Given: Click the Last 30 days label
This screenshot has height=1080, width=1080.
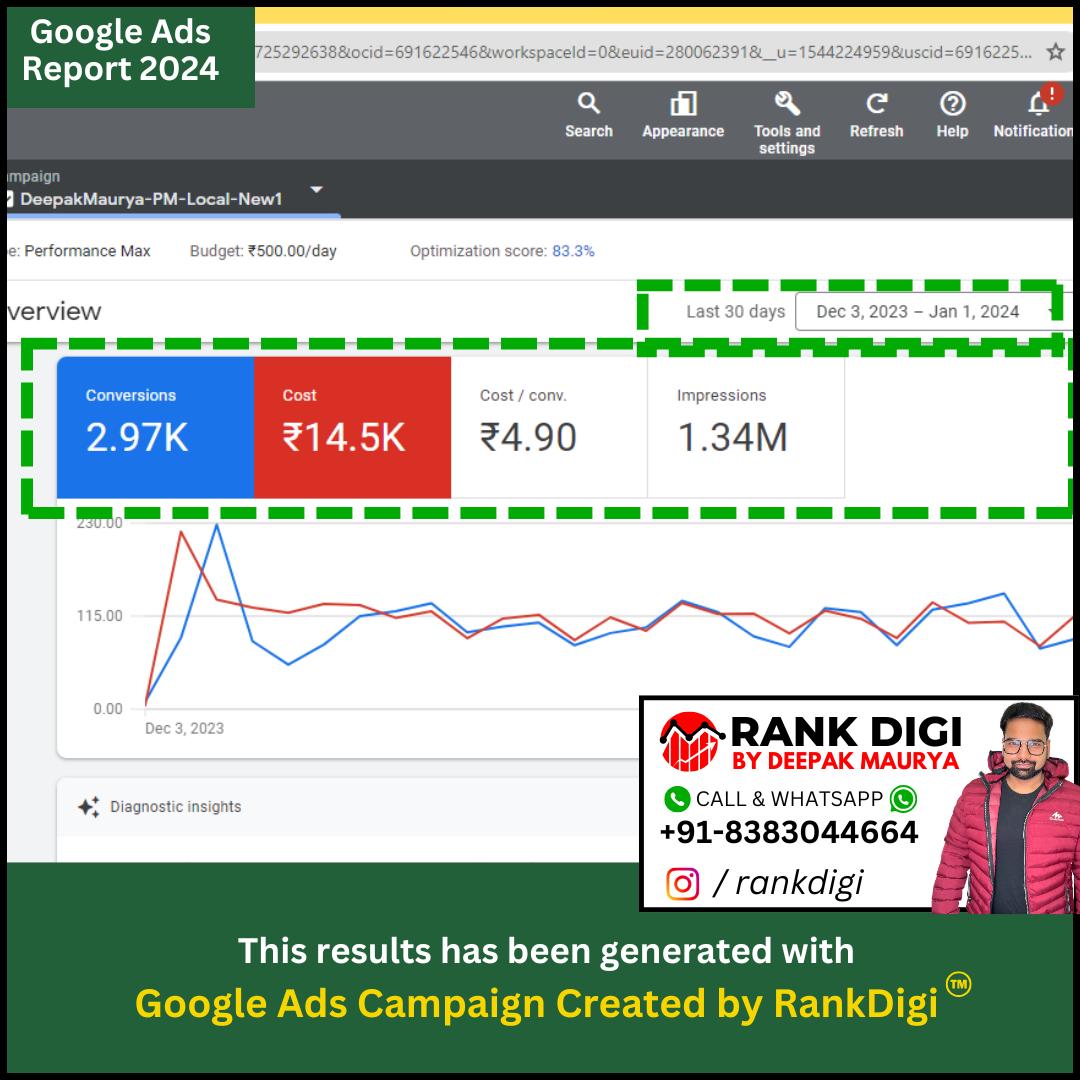Looking at the screenshot, I should pos(735,311).
